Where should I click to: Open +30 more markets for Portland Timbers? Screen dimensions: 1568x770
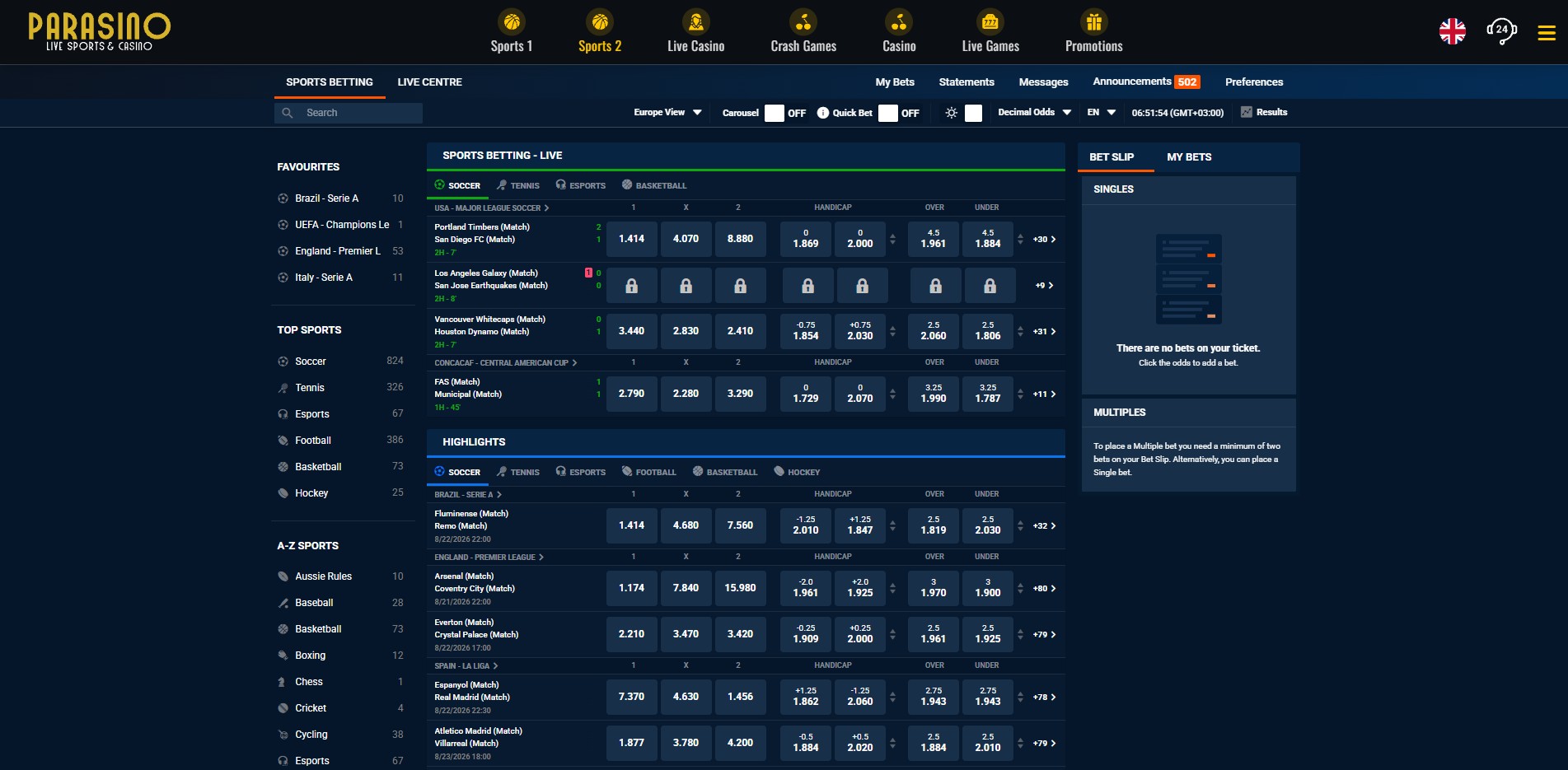(1044, 239)
